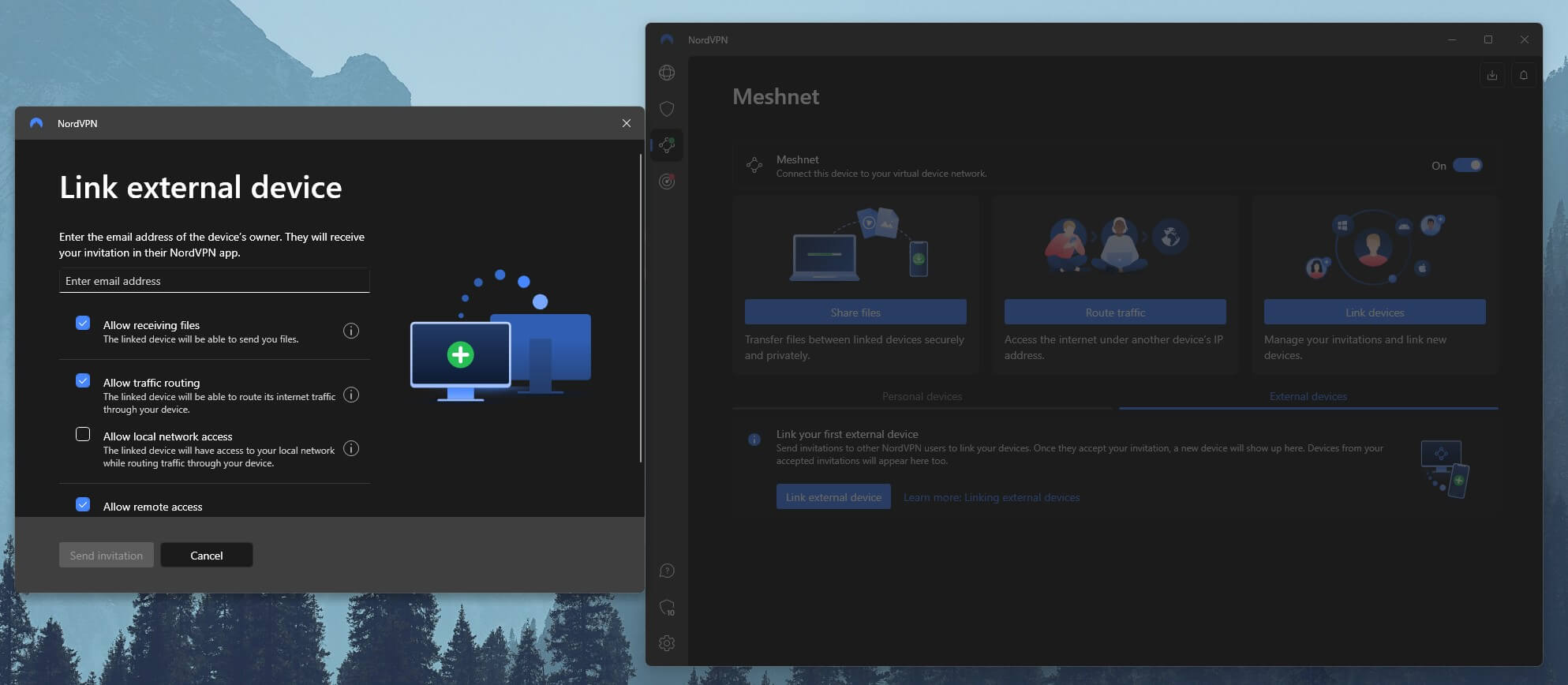Screen dimensions: 1568x685
Task: Click the dialog's vertical scrollbar
Action: tap(640, 308)
